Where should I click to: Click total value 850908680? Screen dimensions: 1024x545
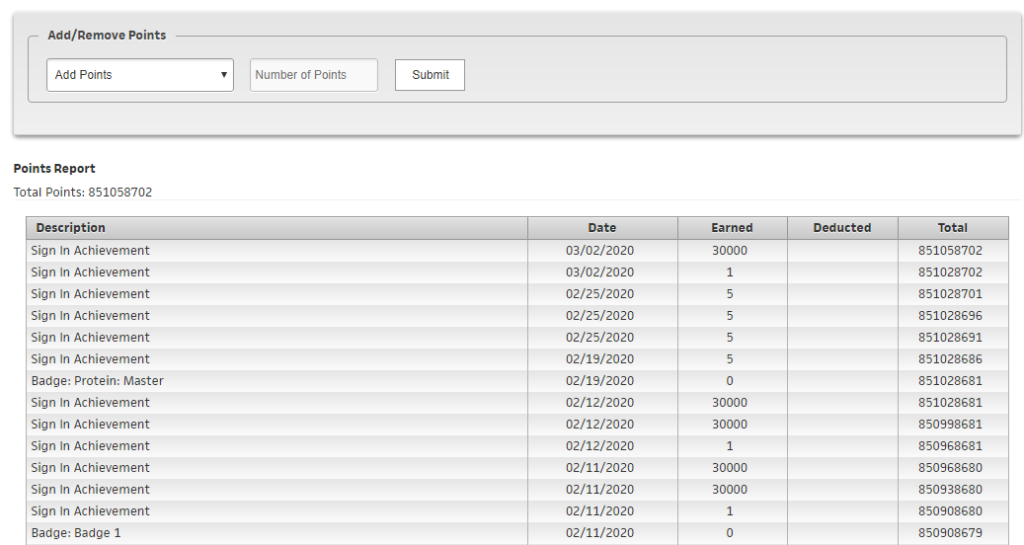pyautogui.click(x=950, y=511)
